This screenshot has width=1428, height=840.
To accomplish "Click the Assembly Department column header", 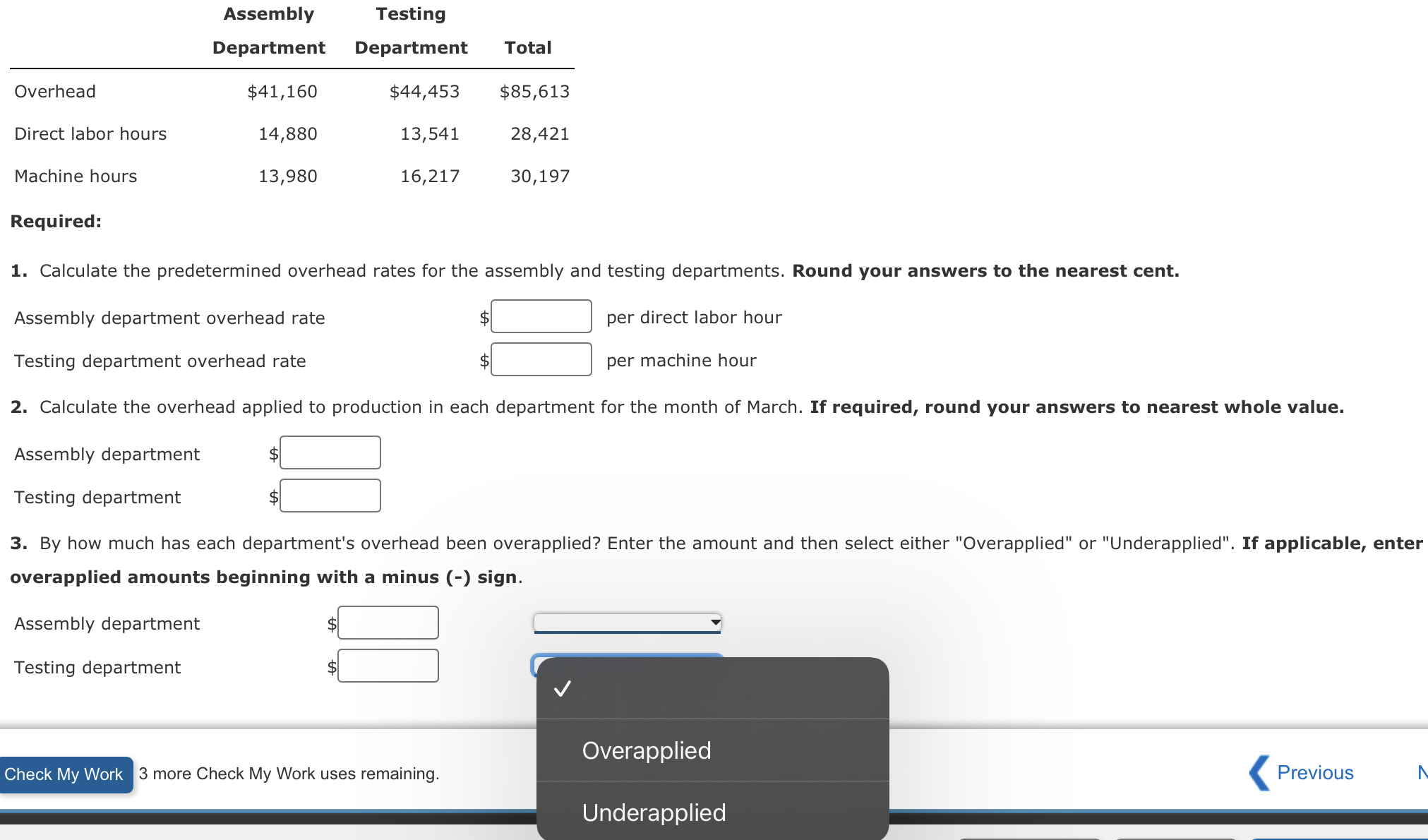I will [x=269, y=31].
